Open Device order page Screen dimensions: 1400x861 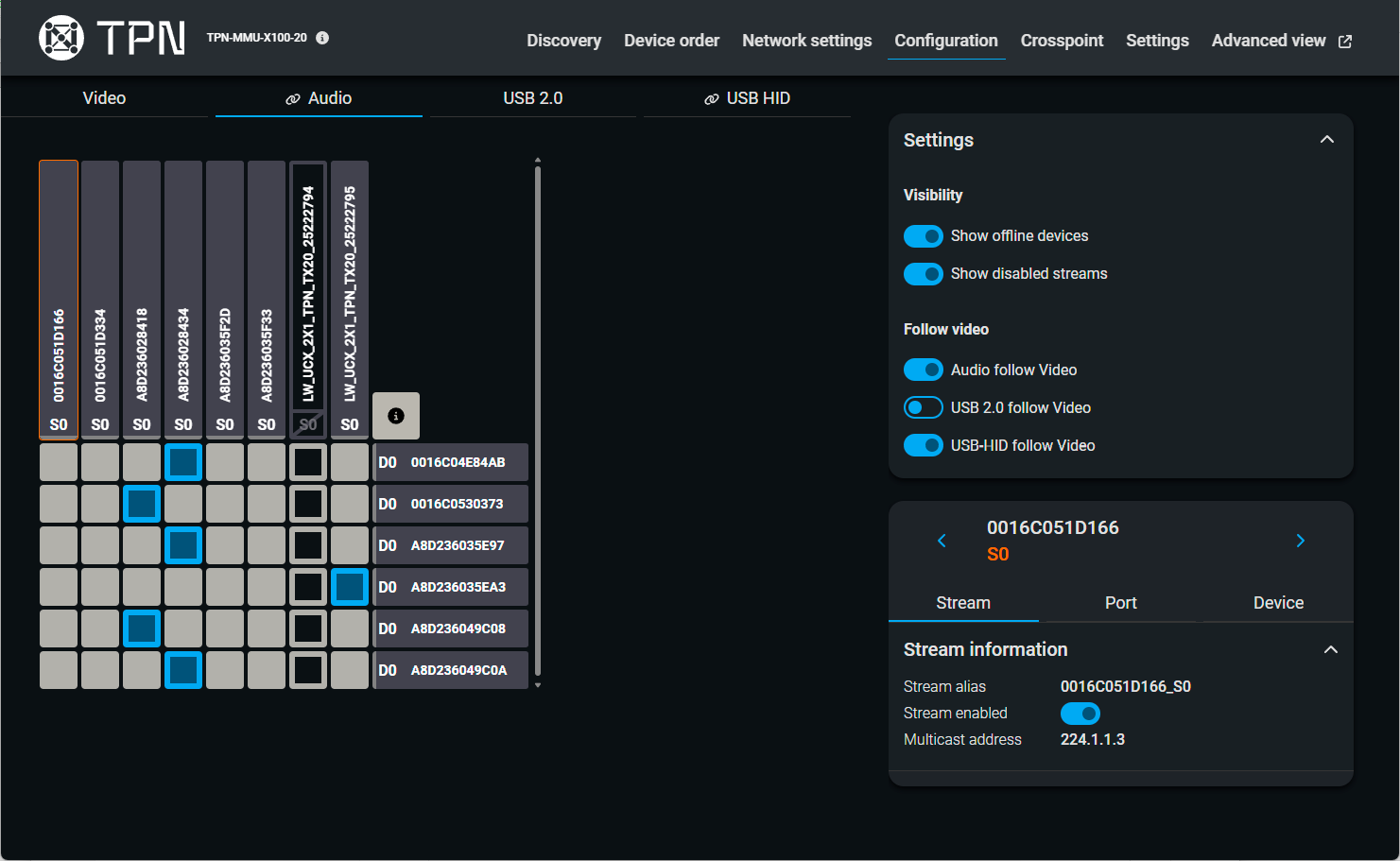pyautogui.click(x=671, y=41)
